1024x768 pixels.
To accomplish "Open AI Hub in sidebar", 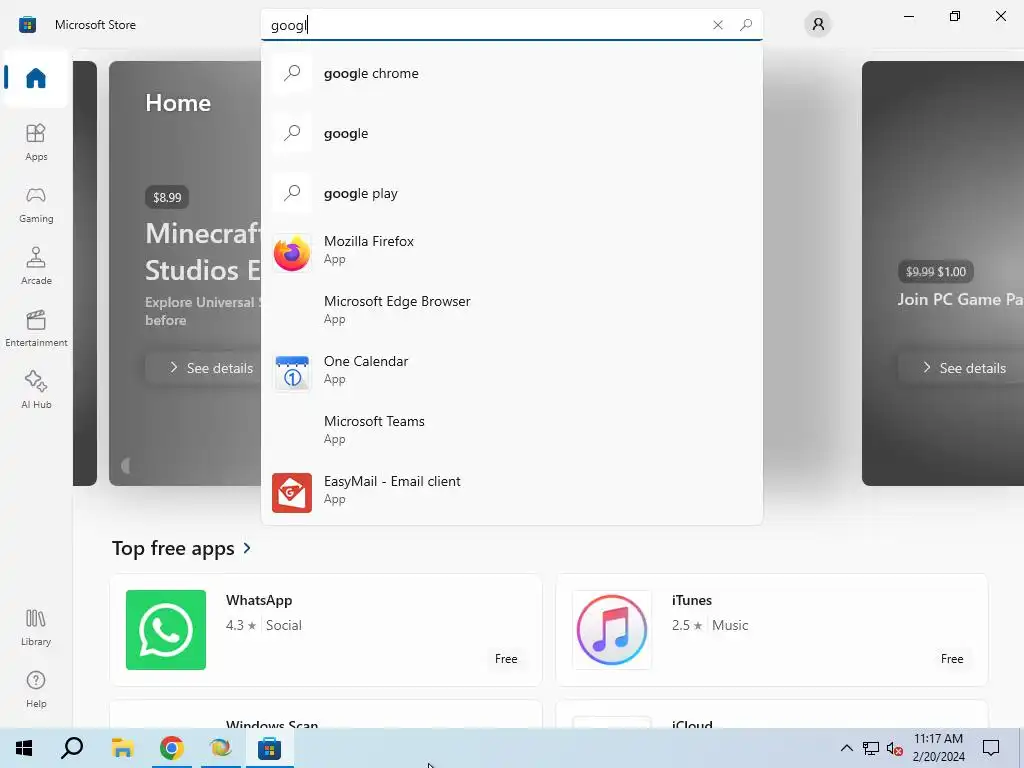I will tap(36, 390).
